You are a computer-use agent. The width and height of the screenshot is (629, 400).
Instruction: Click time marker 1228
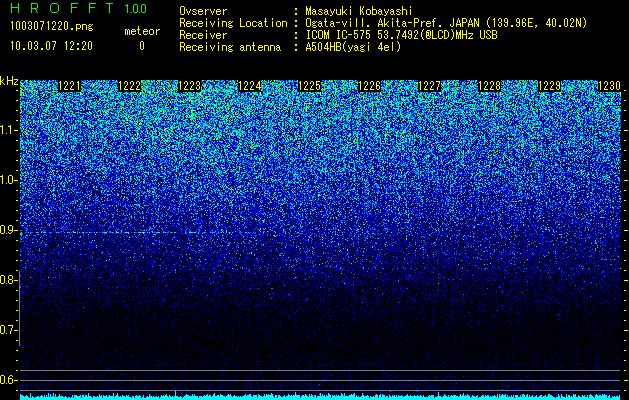(490, 86)
